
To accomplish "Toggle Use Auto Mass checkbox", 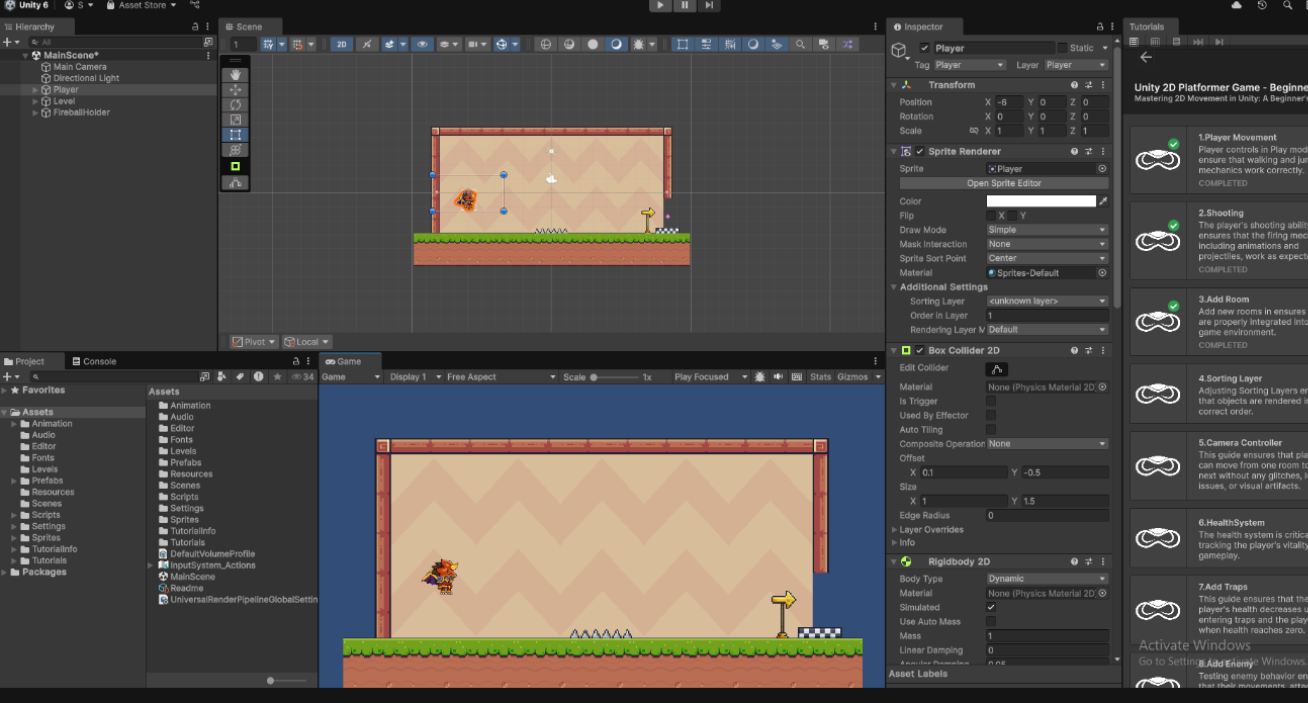I will point(991,621).
